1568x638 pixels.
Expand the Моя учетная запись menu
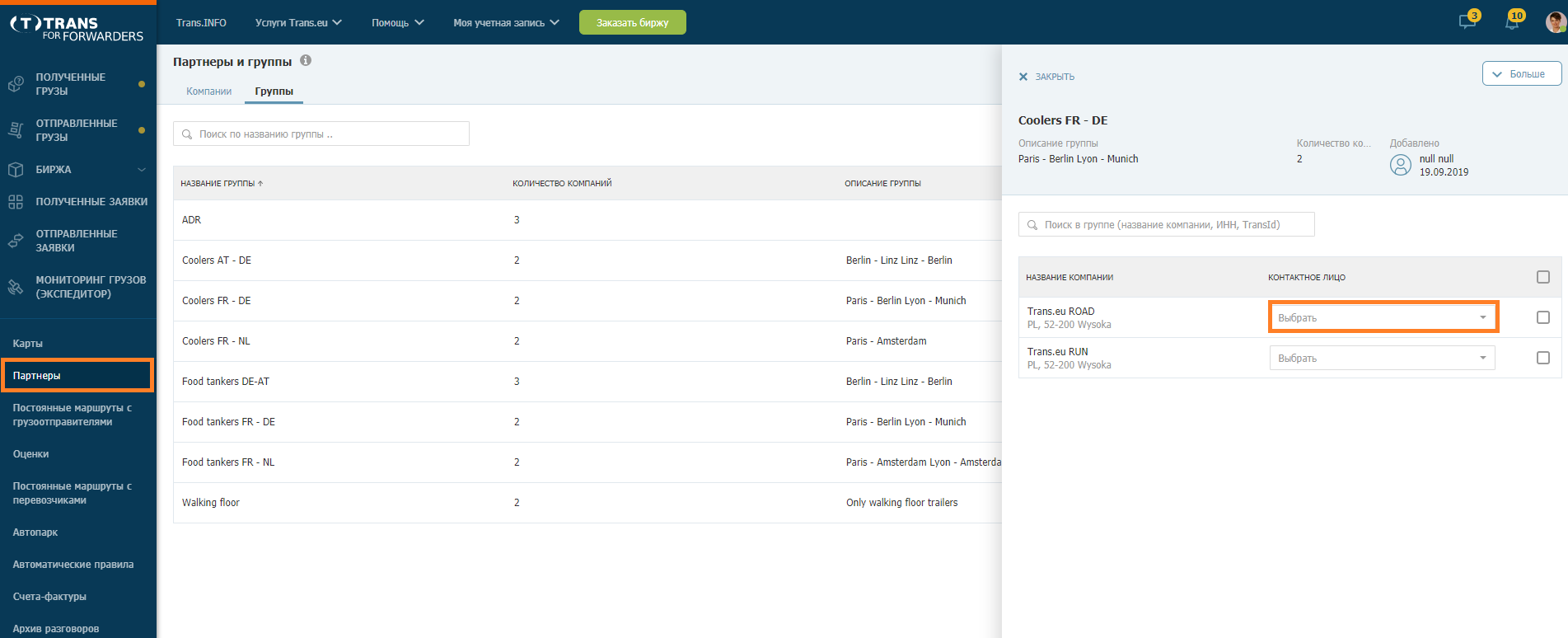click(507, 22)
